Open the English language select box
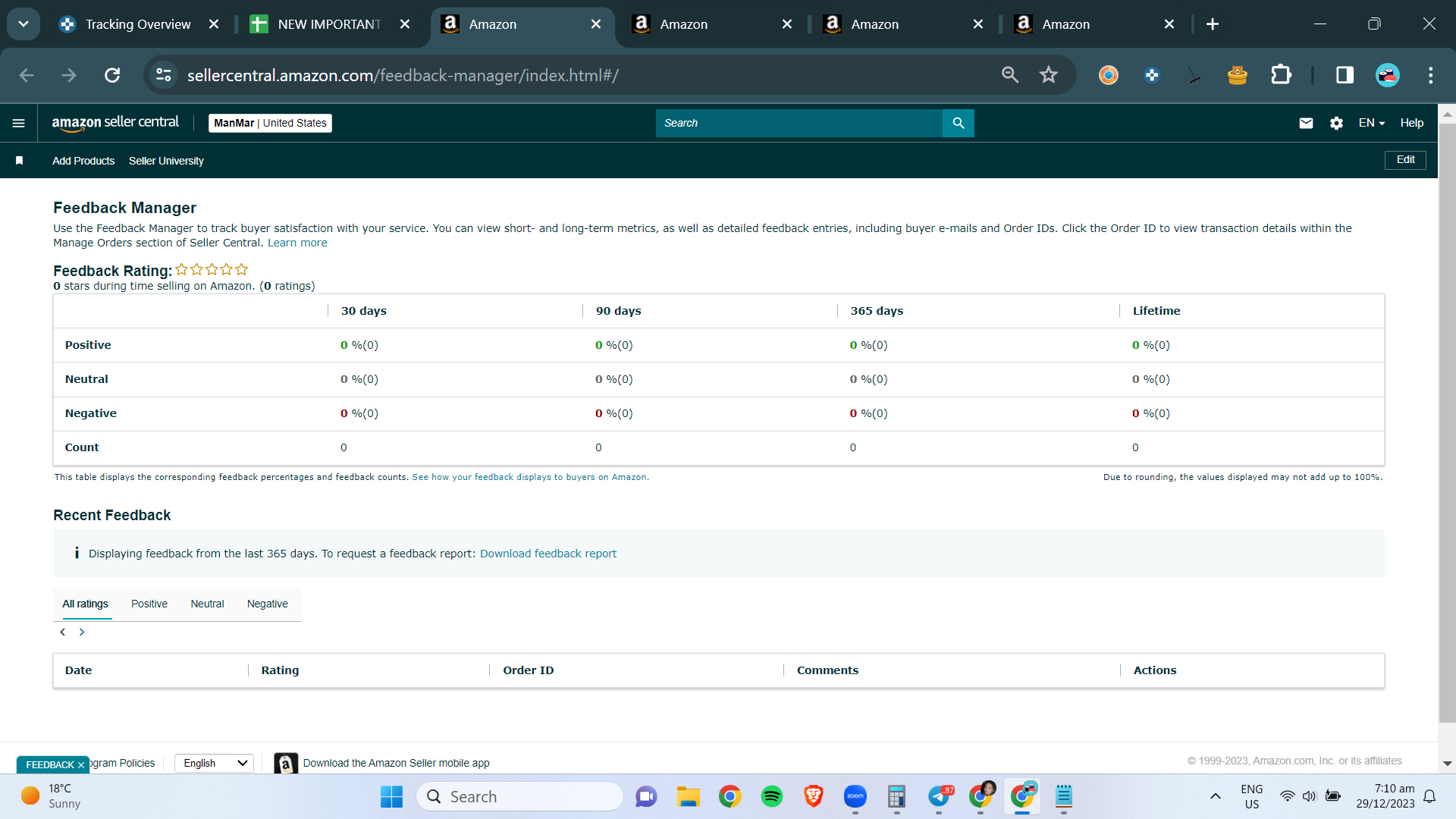The image size is (1456, 819). click(x=214, y=763)
